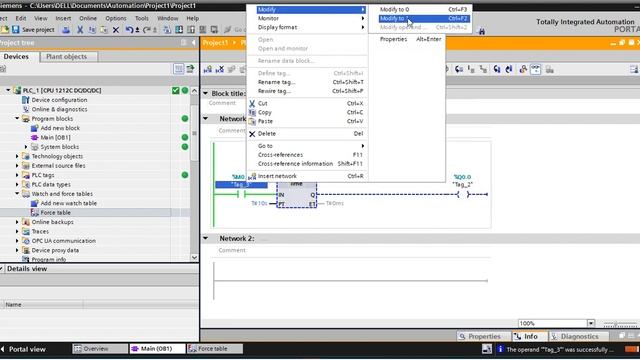Screen dimensions: 640x360
Task: Collapse Watch and force tables node
Action: [17, 193]
